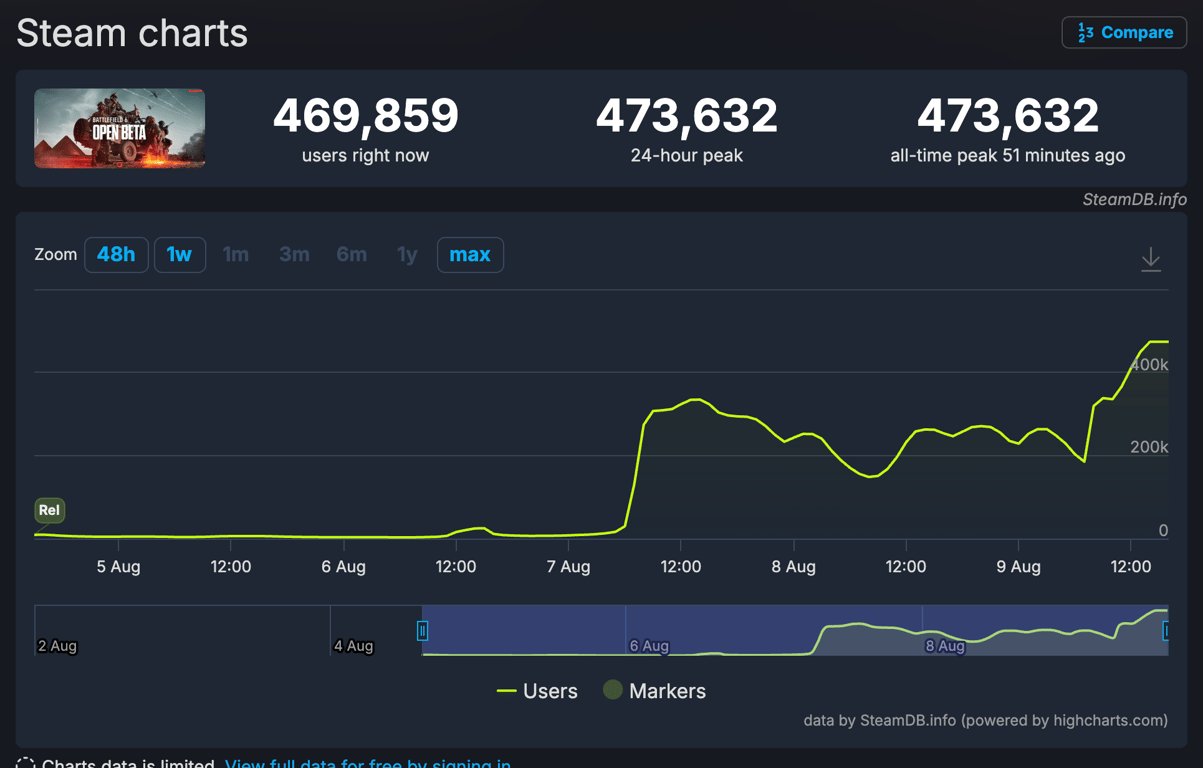The height and width of the screenshot is (768, 1203).
Task: Select the max zoom range
Action: [x=470, y=255]
